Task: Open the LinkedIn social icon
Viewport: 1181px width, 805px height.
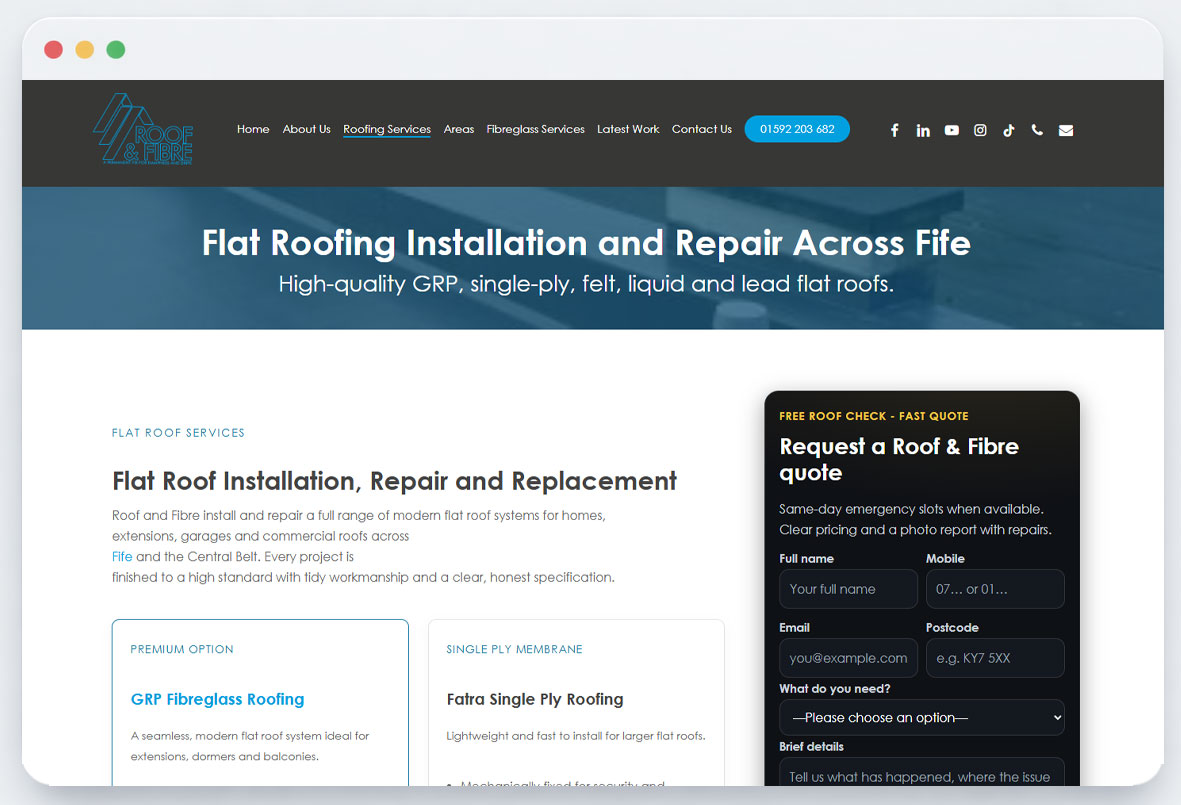Action: pos(923,130)
